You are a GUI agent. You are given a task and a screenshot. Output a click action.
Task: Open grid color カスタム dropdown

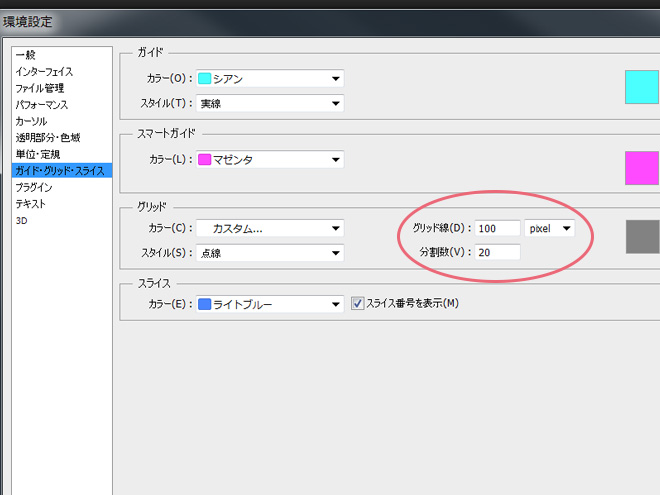click(x=270, y=228)
